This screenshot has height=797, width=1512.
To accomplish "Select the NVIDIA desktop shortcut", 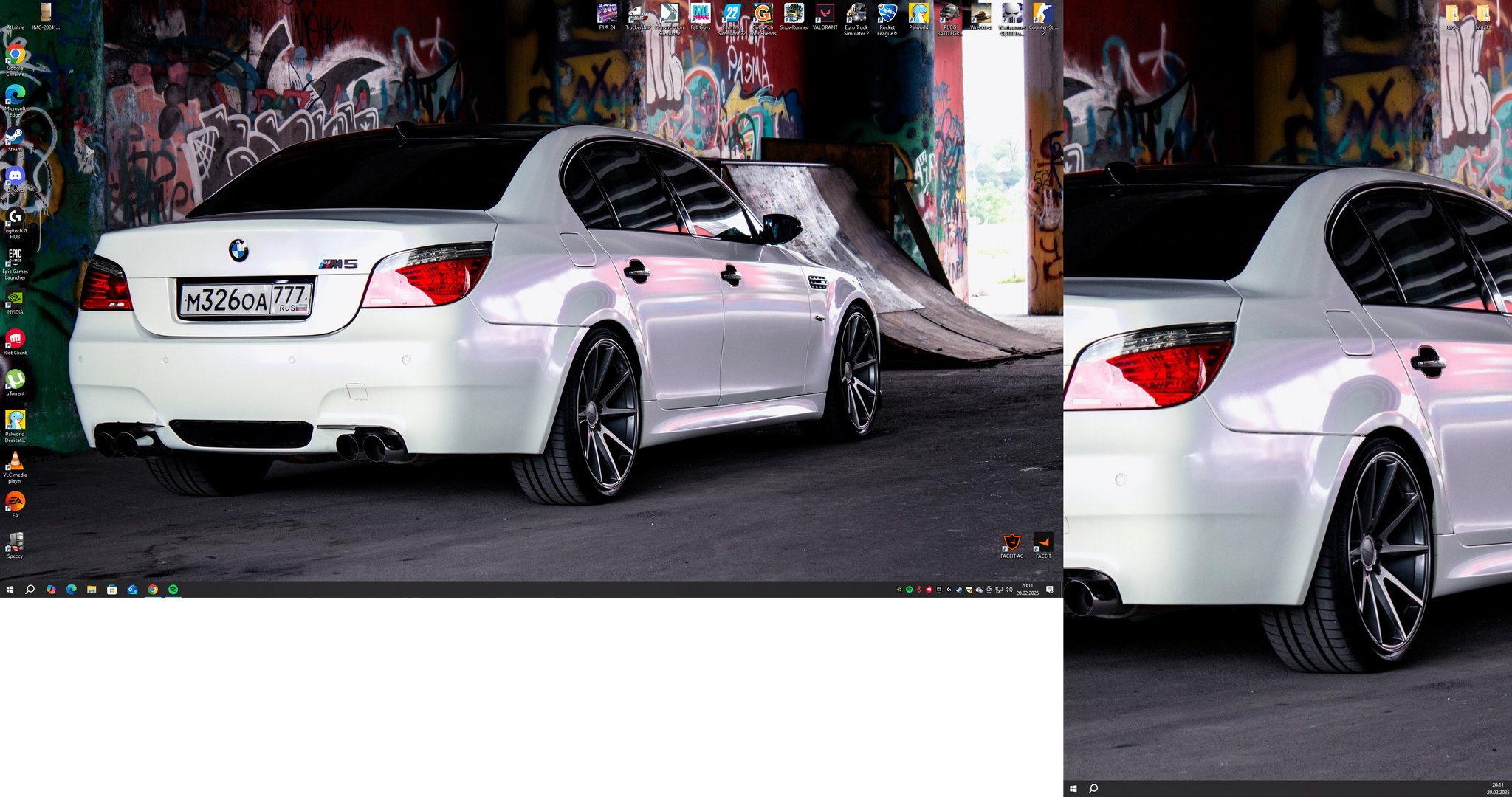I will pyautogui.click(x=15, y=303).
